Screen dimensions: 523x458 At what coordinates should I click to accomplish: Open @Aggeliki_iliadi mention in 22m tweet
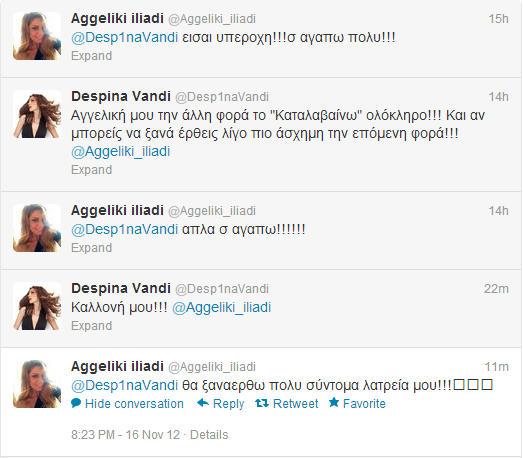coord(221,308)
